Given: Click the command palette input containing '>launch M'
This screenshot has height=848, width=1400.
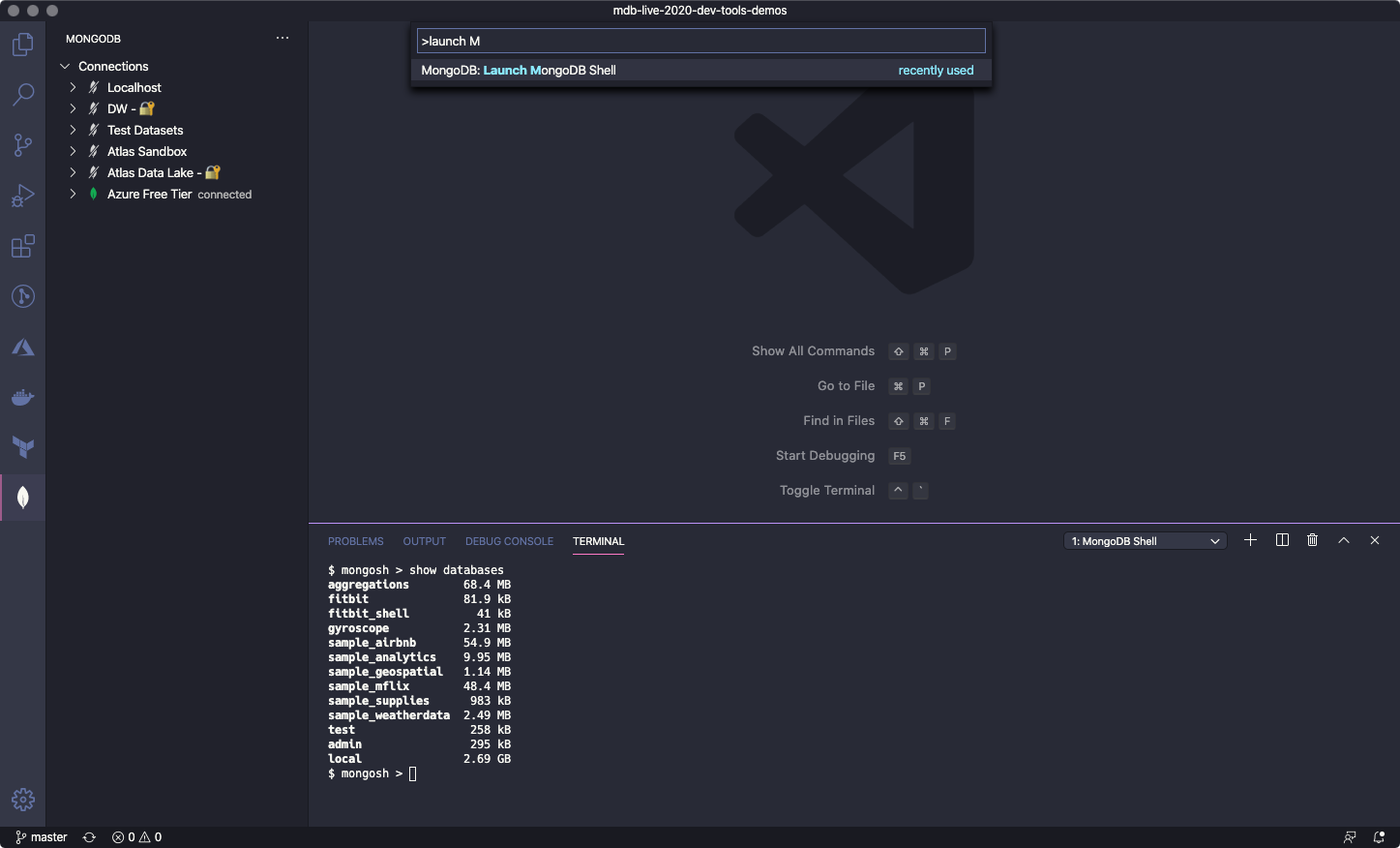Looking at the screenshot, I should point(701,41).
